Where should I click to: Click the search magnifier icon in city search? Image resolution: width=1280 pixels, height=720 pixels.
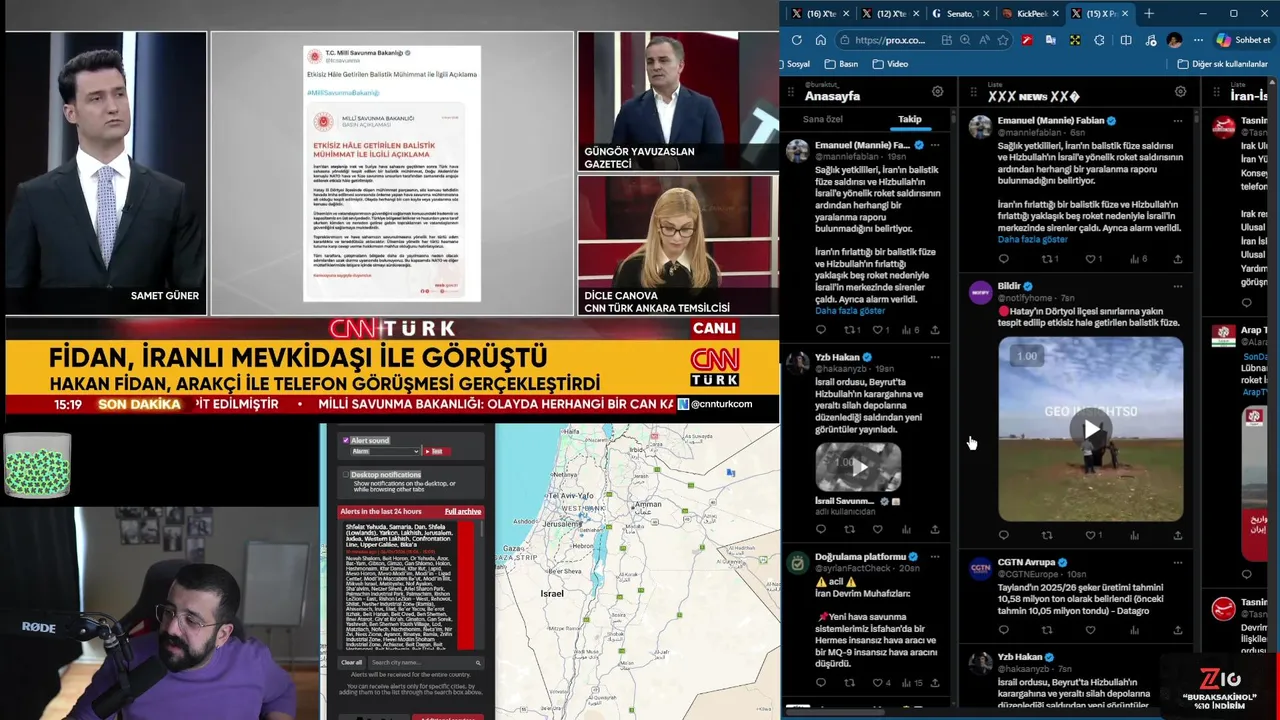tap(478, 663)
